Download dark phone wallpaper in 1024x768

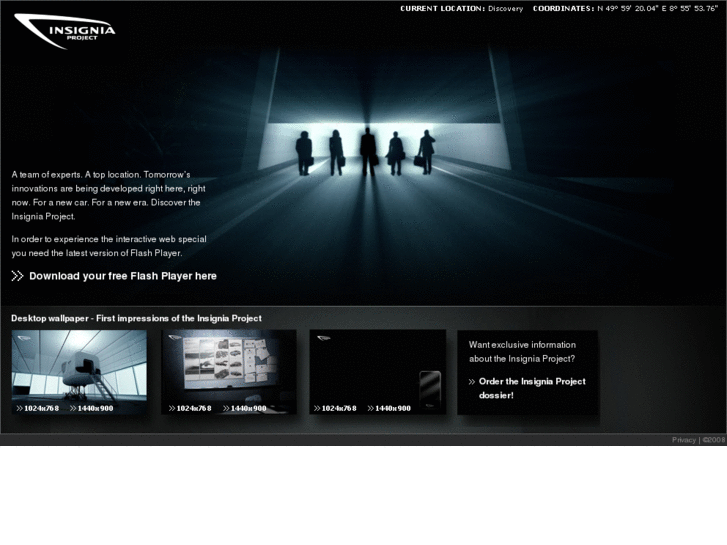tap(335, 408)
